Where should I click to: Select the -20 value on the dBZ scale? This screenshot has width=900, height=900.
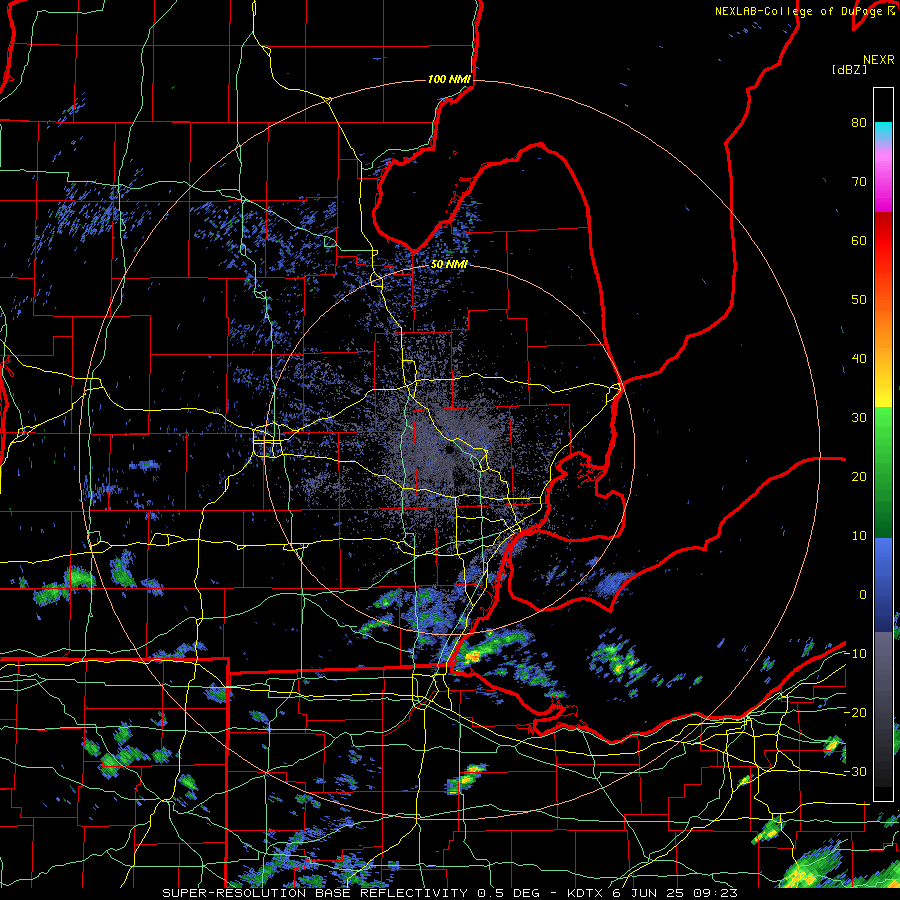click(856, 713)
